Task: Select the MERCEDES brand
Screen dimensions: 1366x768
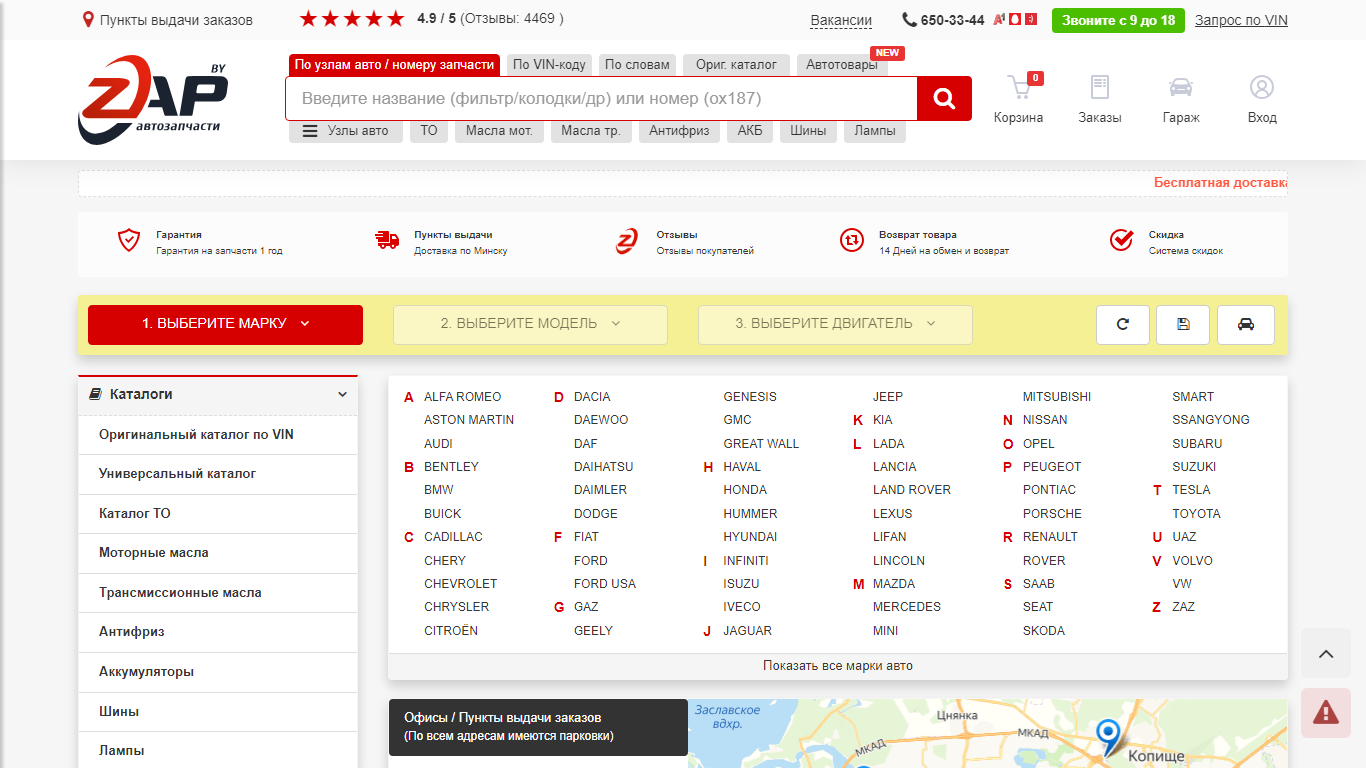Action: (x=907, y=607)
